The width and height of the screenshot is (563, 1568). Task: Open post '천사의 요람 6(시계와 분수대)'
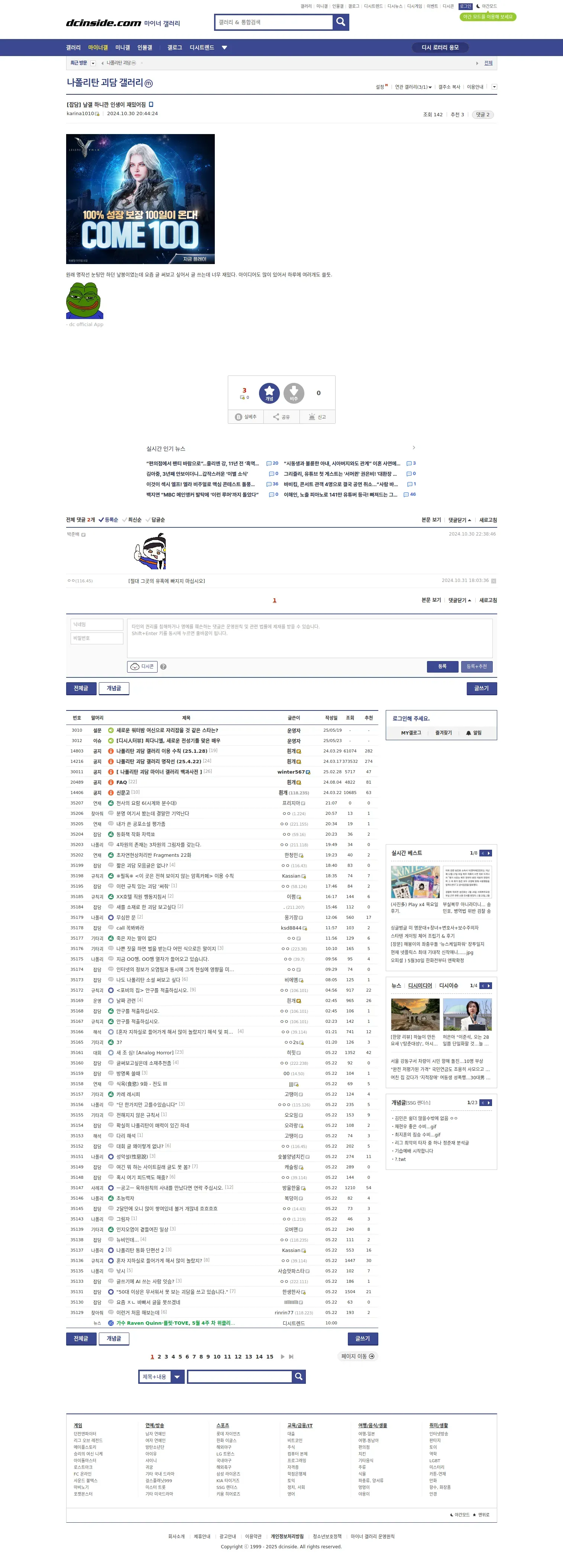[146, 803]
